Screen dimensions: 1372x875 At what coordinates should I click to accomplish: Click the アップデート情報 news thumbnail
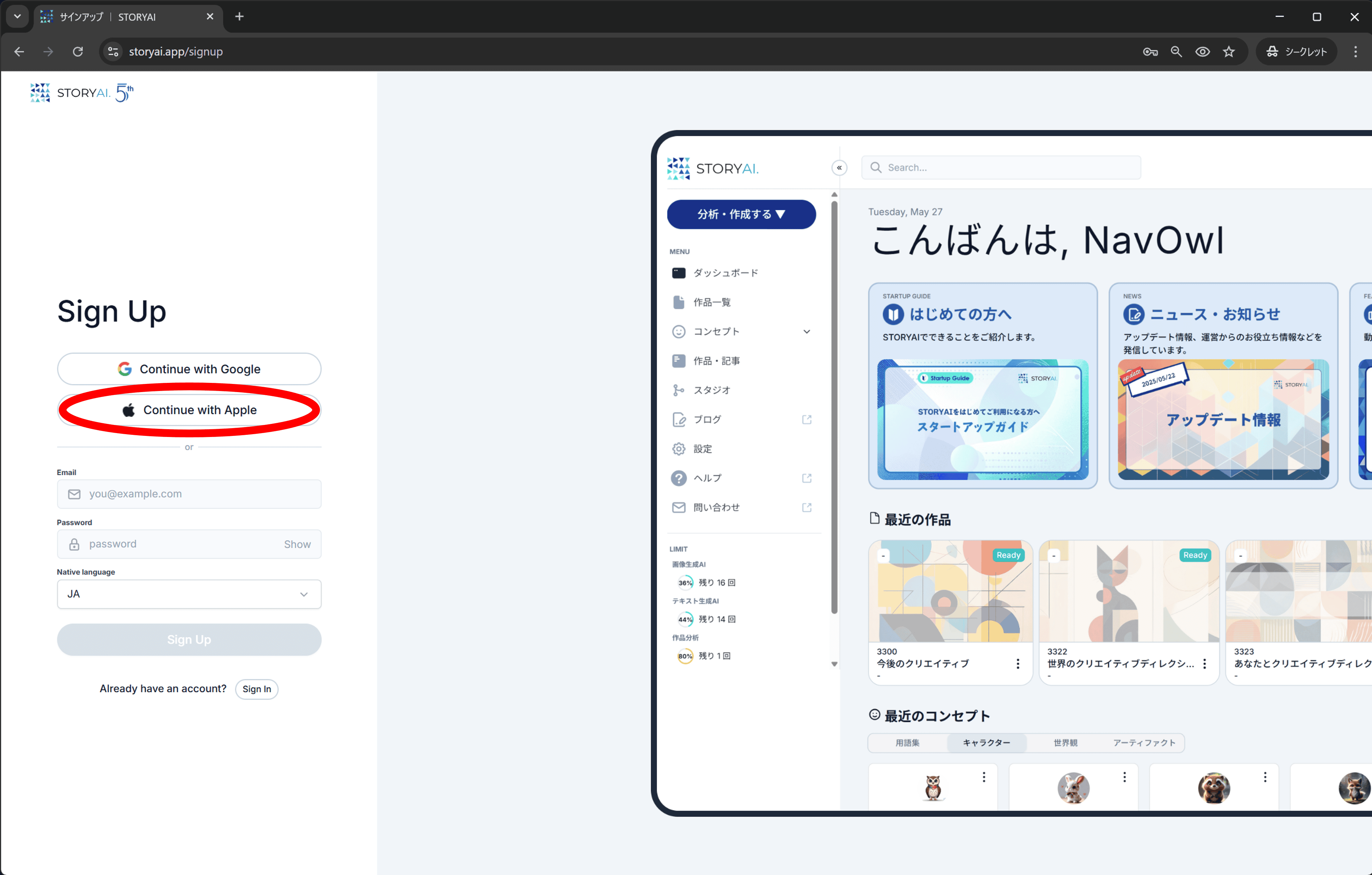[x=1223, y=419]
